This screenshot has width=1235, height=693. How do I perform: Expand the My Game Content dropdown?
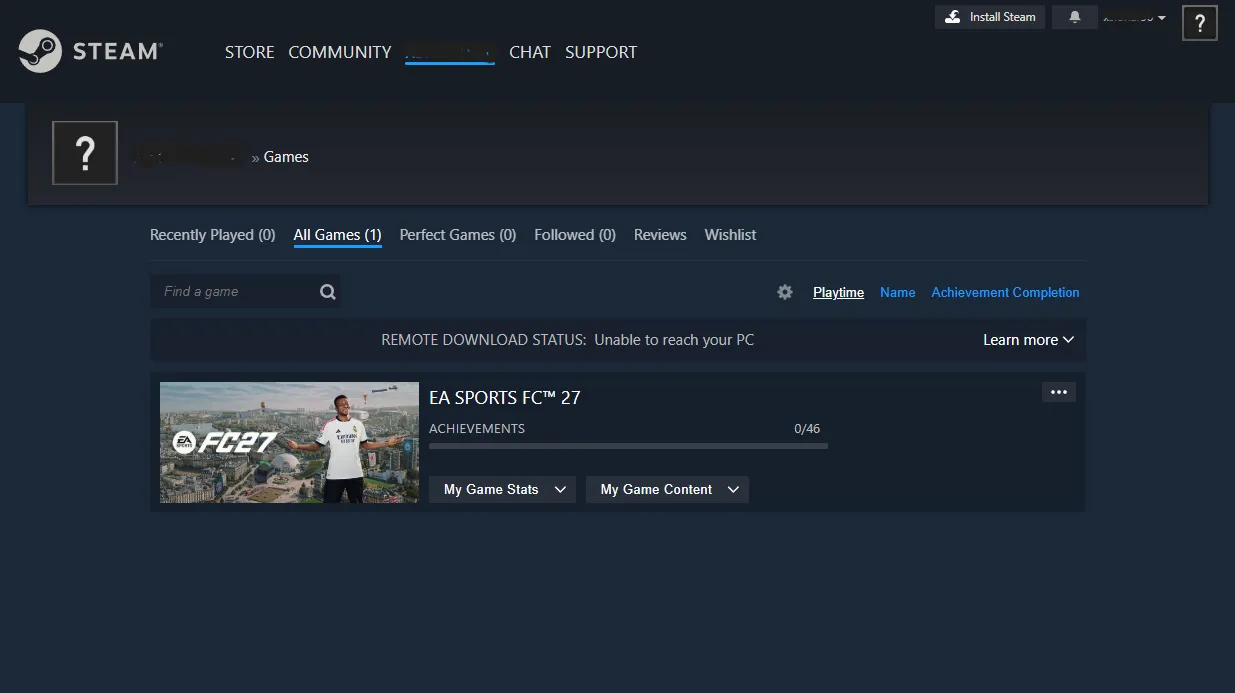point(667,489)
